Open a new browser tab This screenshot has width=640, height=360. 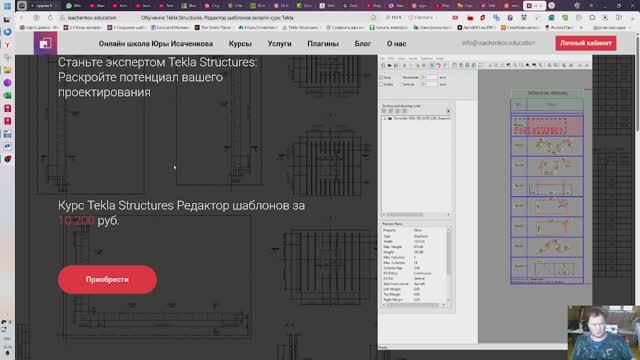[551, 6]
